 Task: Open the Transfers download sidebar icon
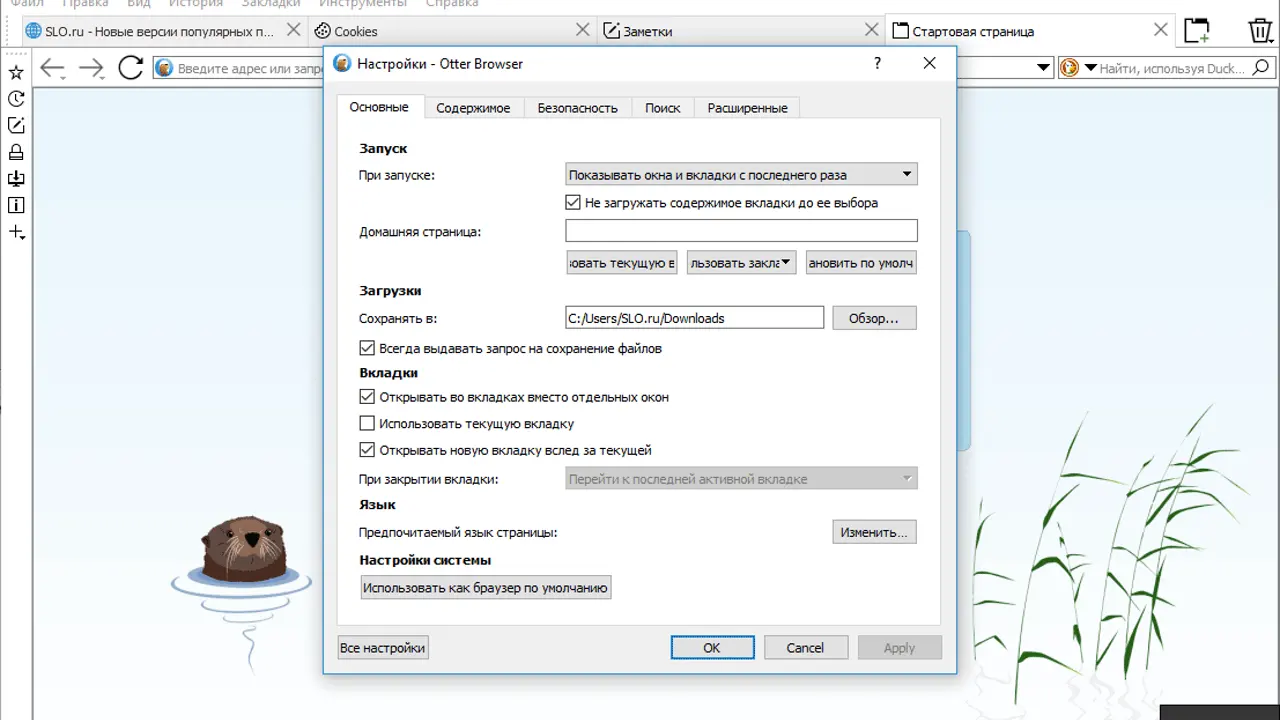16,179
